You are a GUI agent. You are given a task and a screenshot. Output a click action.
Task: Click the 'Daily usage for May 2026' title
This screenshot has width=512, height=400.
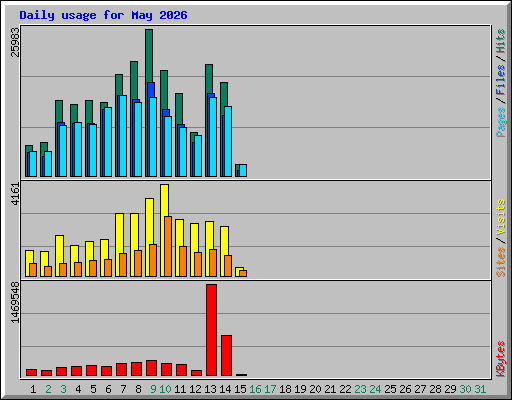pyautogui.click(x=103, y=15)
